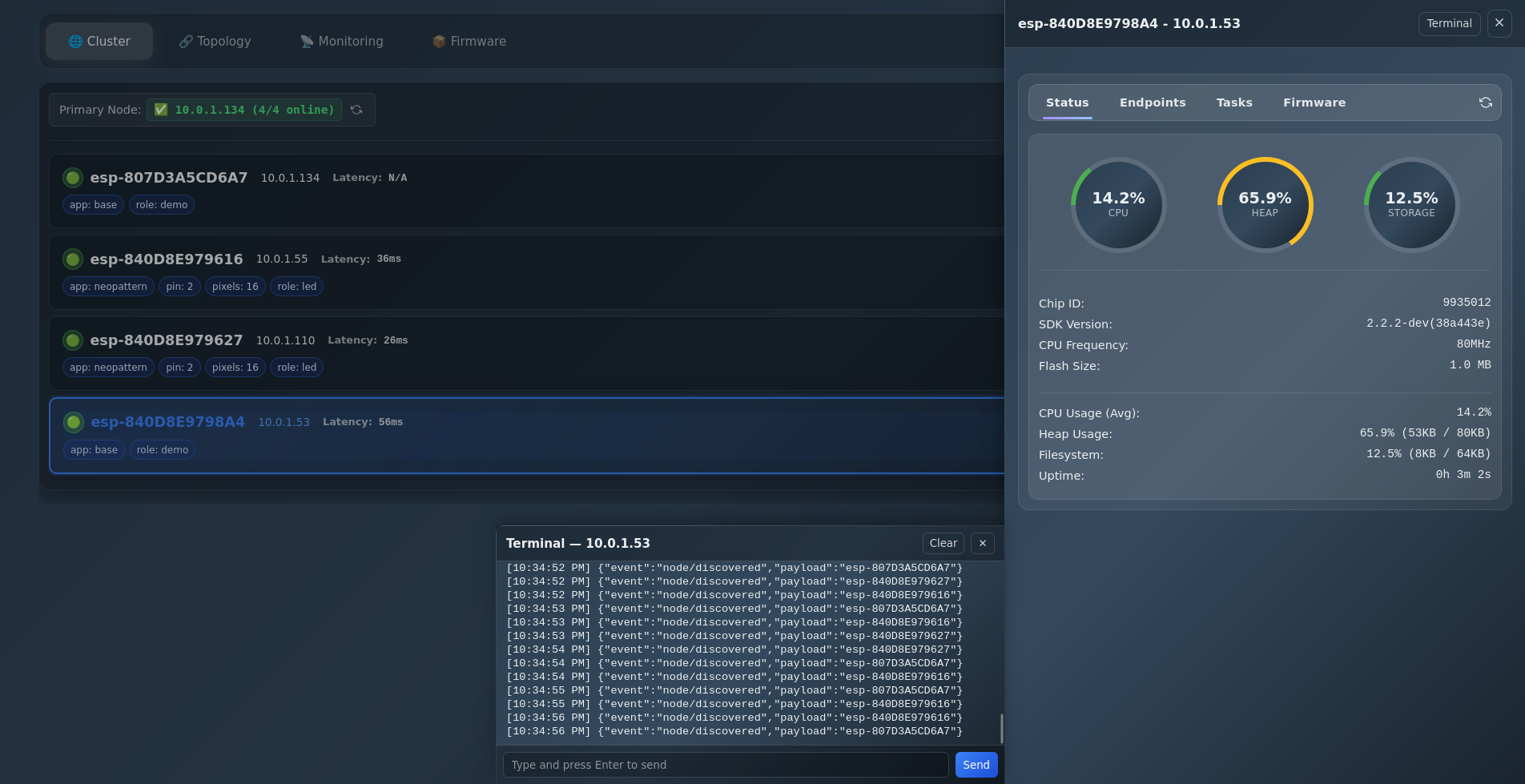Open the Topology tab

pos(215,42)
